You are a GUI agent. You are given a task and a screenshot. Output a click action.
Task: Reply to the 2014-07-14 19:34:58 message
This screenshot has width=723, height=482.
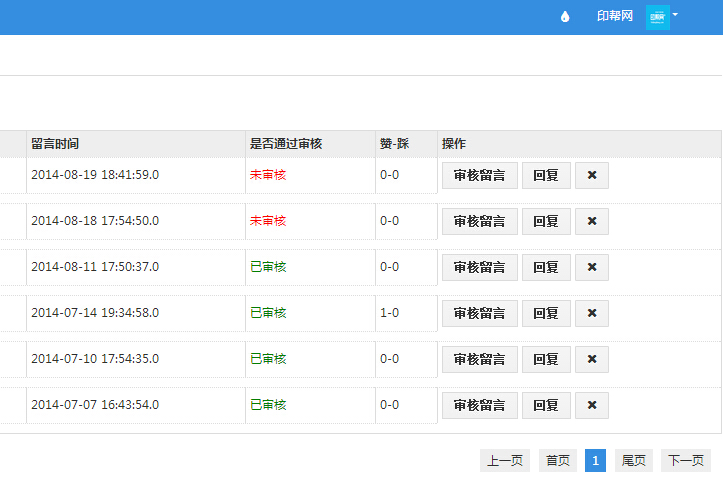click(546, 313)
